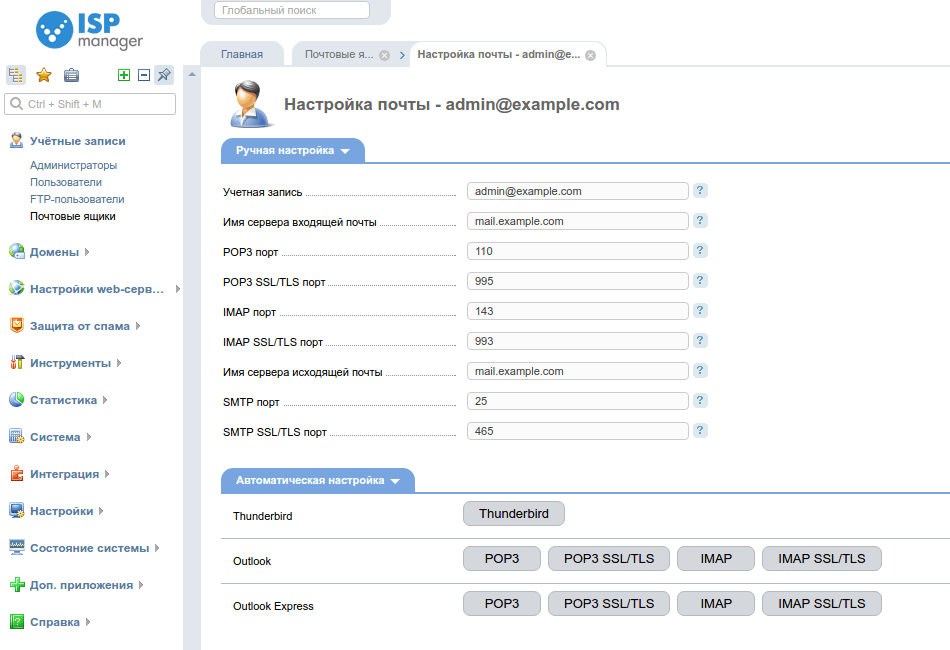Click the sidebar scroll up arrow

[192, 75]
